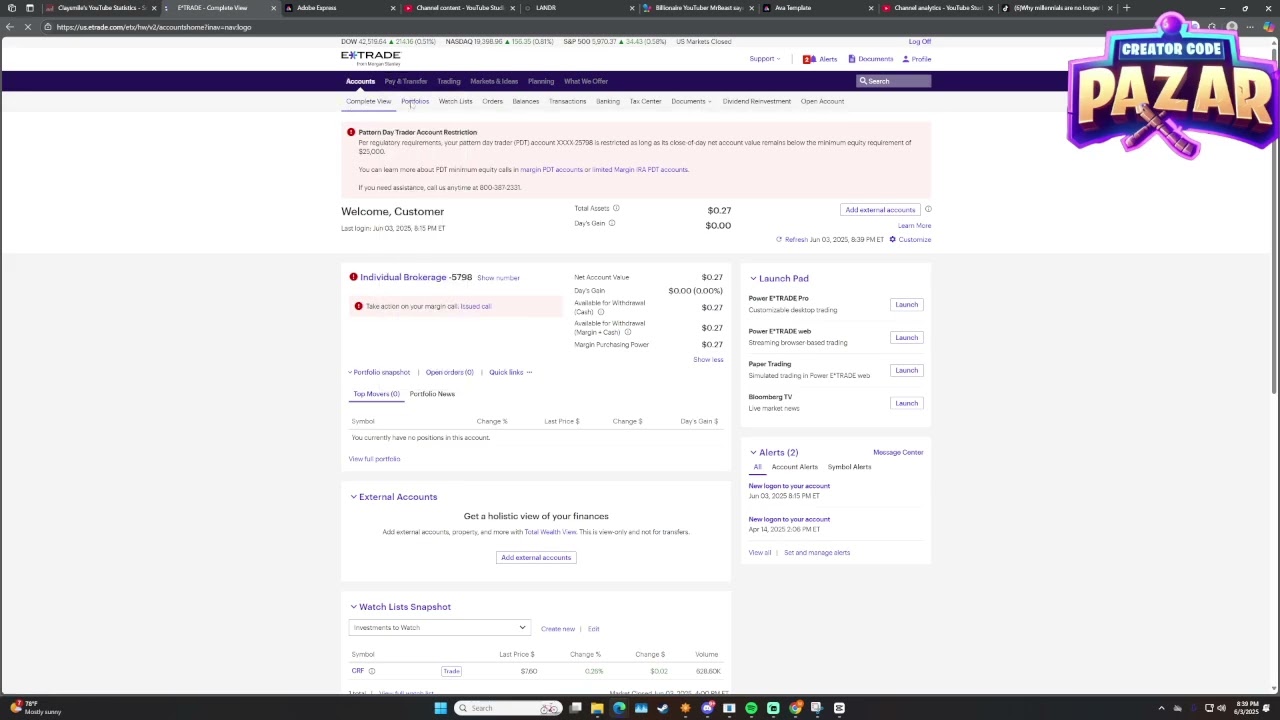The height and width of the screenshot is (720, 1280).
Task: Click the Open orders (0) link
Action: click(x=449, y=372)
